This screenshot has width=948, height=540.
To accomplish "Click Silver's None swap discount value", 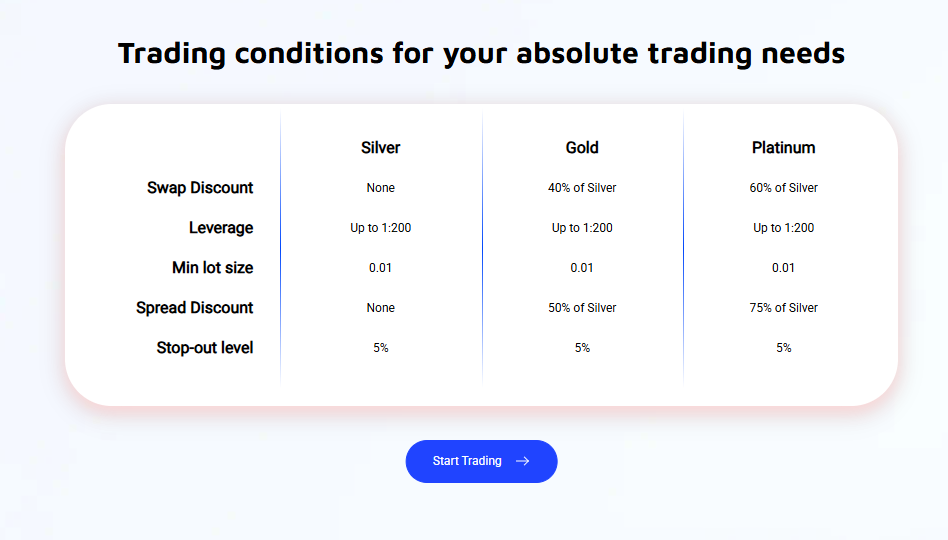I will click(x=380, y=188).
